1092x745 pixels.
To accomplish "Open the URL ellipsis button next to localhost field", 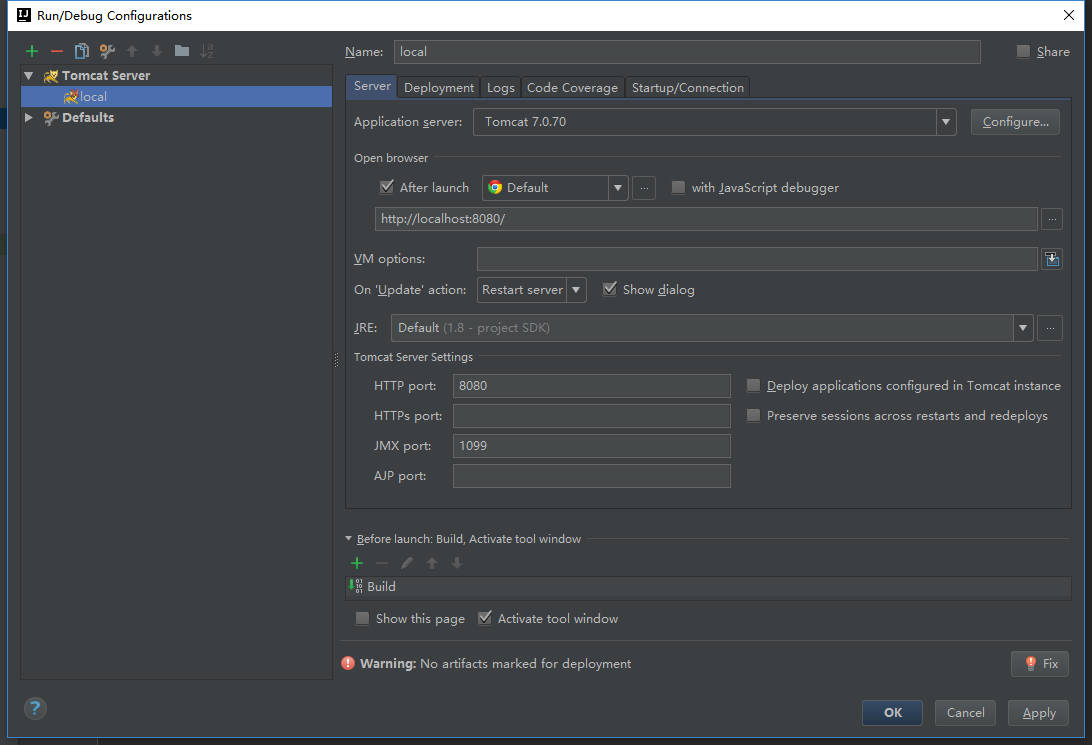I will (1052, 219).
